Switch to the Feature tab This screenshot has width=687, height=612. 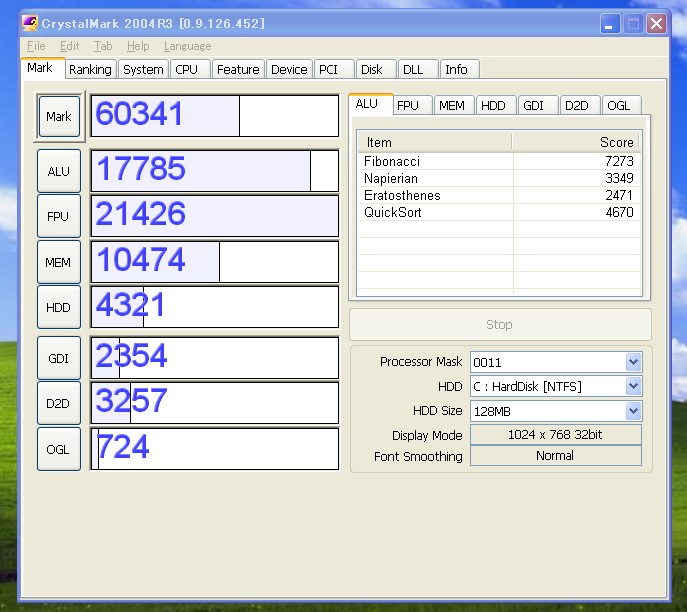pyautogui.click(x=238, y=69)
